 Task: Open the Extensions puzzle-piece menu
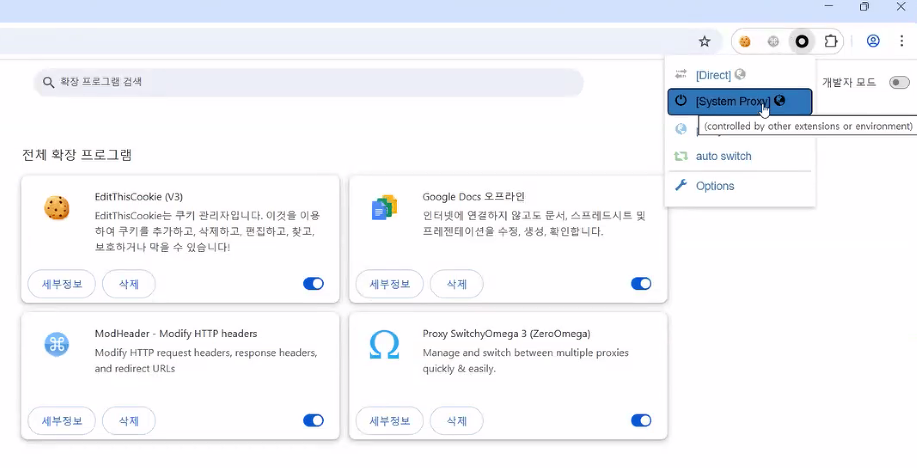tap(830, 42)
